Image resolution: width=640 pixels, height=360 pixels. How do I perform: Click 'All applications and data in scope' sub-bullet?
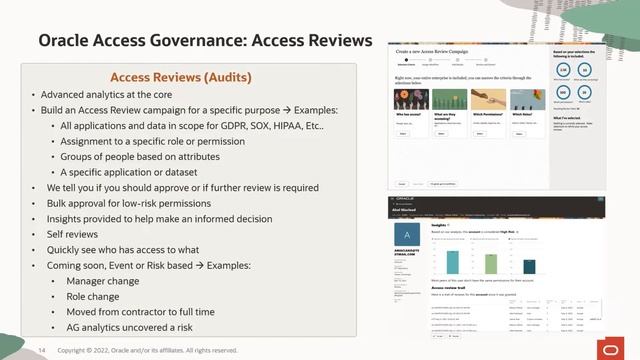[x=192, y=126]
